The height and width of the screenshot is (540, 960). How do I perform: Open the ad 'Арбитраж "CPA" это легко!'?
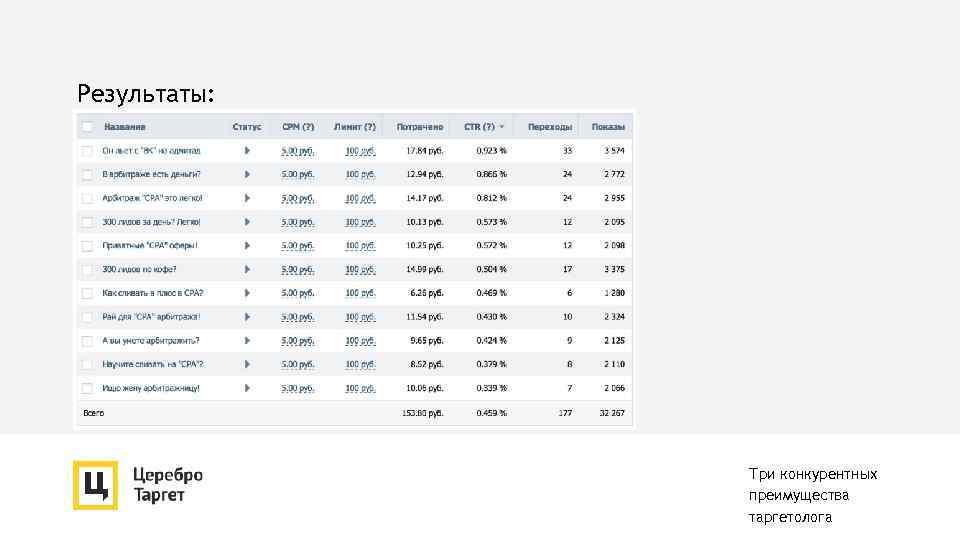click(x=152, y=198)
